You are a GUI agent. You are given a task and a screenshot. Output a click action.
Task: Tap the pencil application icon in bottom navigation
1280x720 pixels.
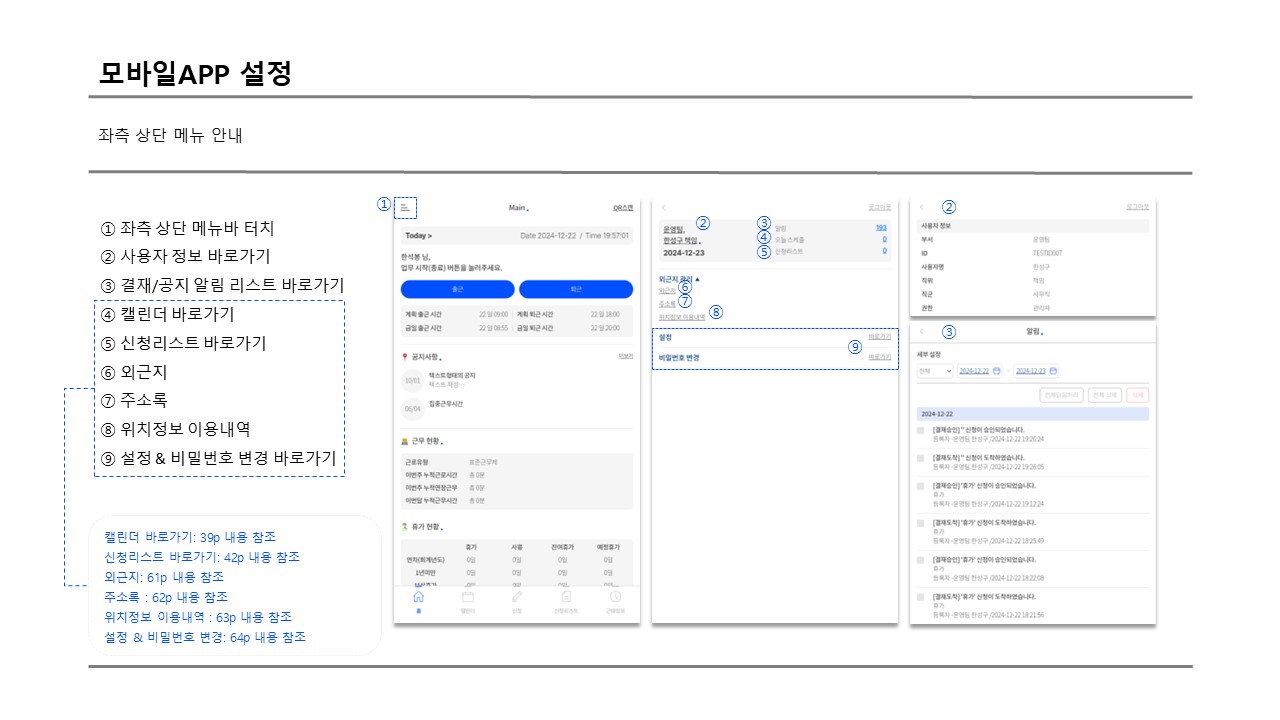pyautogui.click(x=517, y=598)
